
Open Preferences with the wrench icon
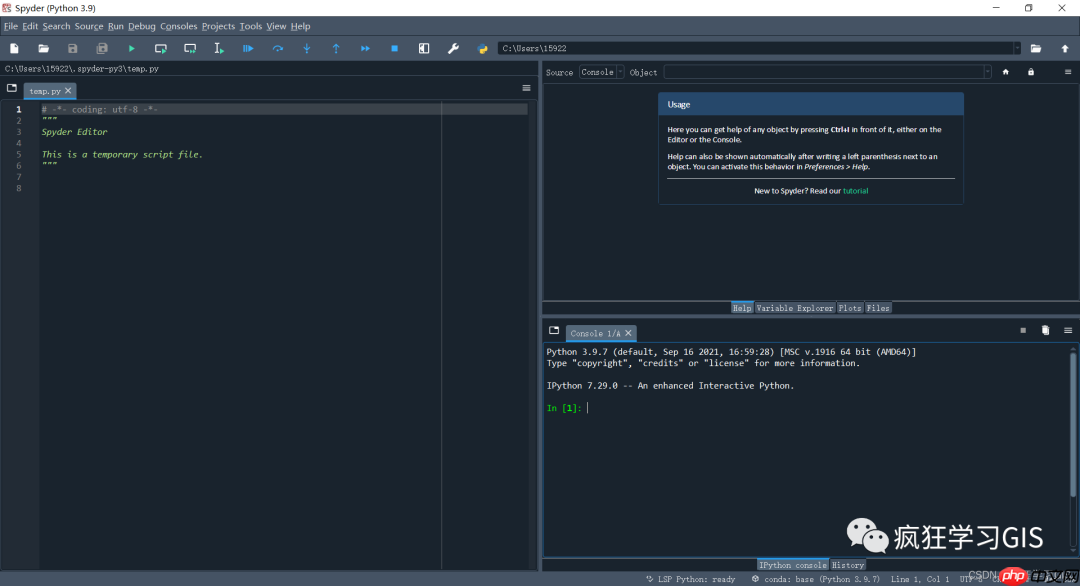pos(453,48)
